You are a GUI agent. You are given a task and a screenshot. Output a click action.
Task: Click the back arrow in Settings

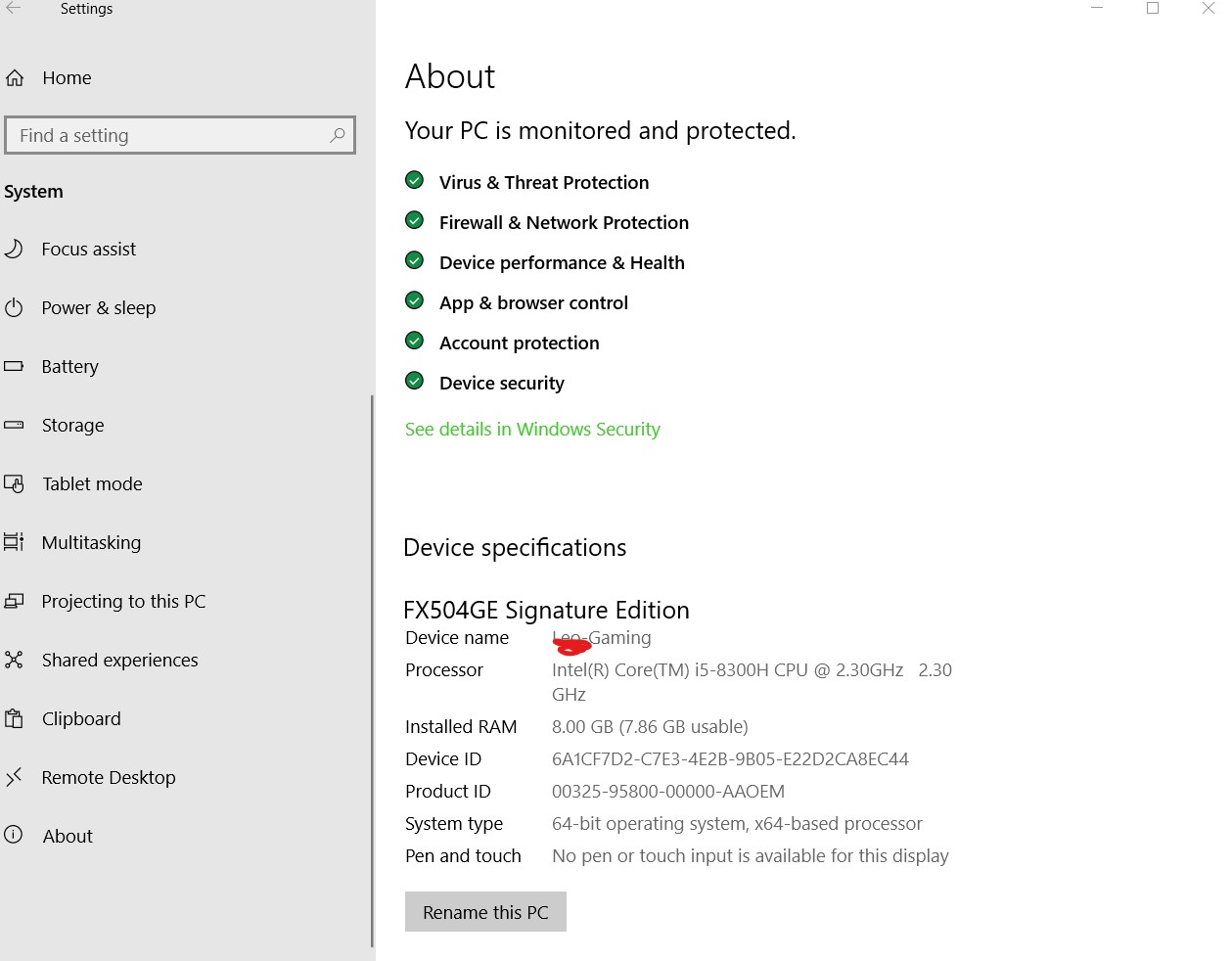14,8
